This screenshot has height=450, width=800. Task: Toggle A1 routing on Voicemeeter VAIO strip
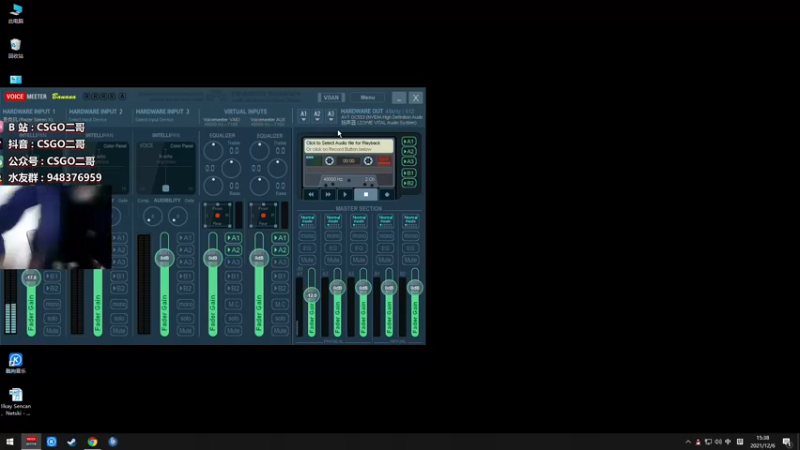233,238
